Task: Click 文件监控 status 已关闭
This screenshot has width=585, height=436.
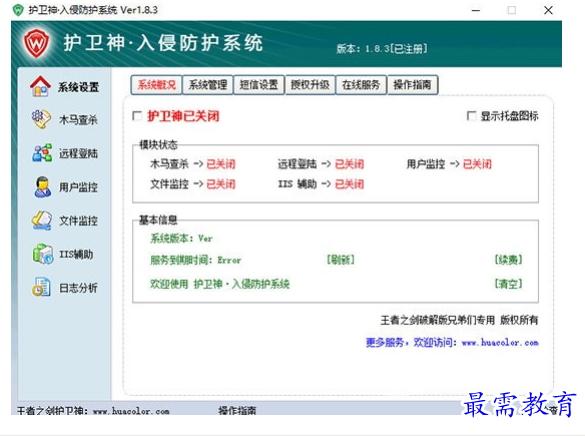Action: point(221,184)
